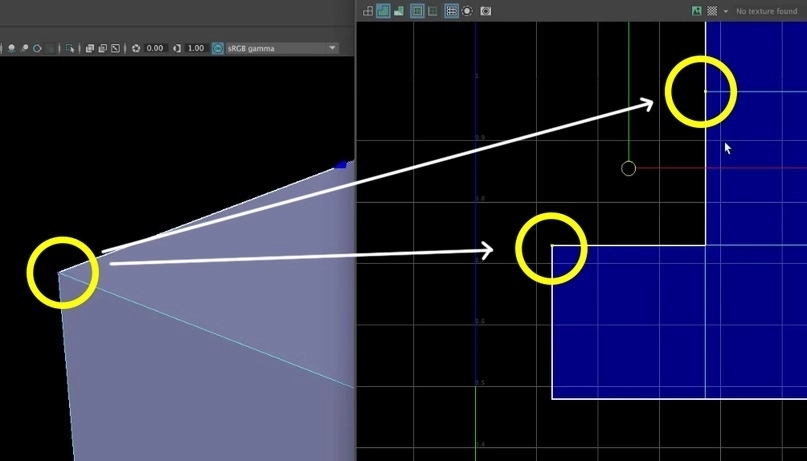Click the UV pivot circle handle
The width and height of the screenshot is (807, 461).
(628, 168)
